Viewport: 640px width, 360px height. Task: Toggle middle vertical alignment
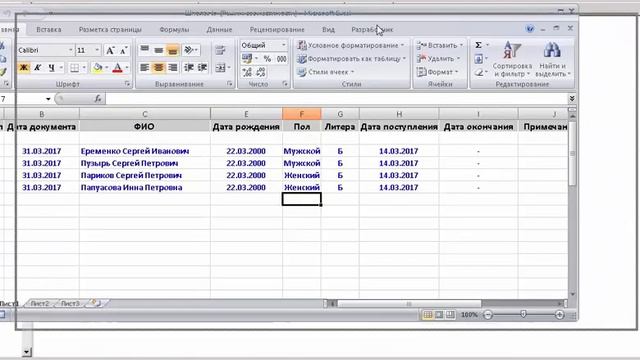point(158,50)
